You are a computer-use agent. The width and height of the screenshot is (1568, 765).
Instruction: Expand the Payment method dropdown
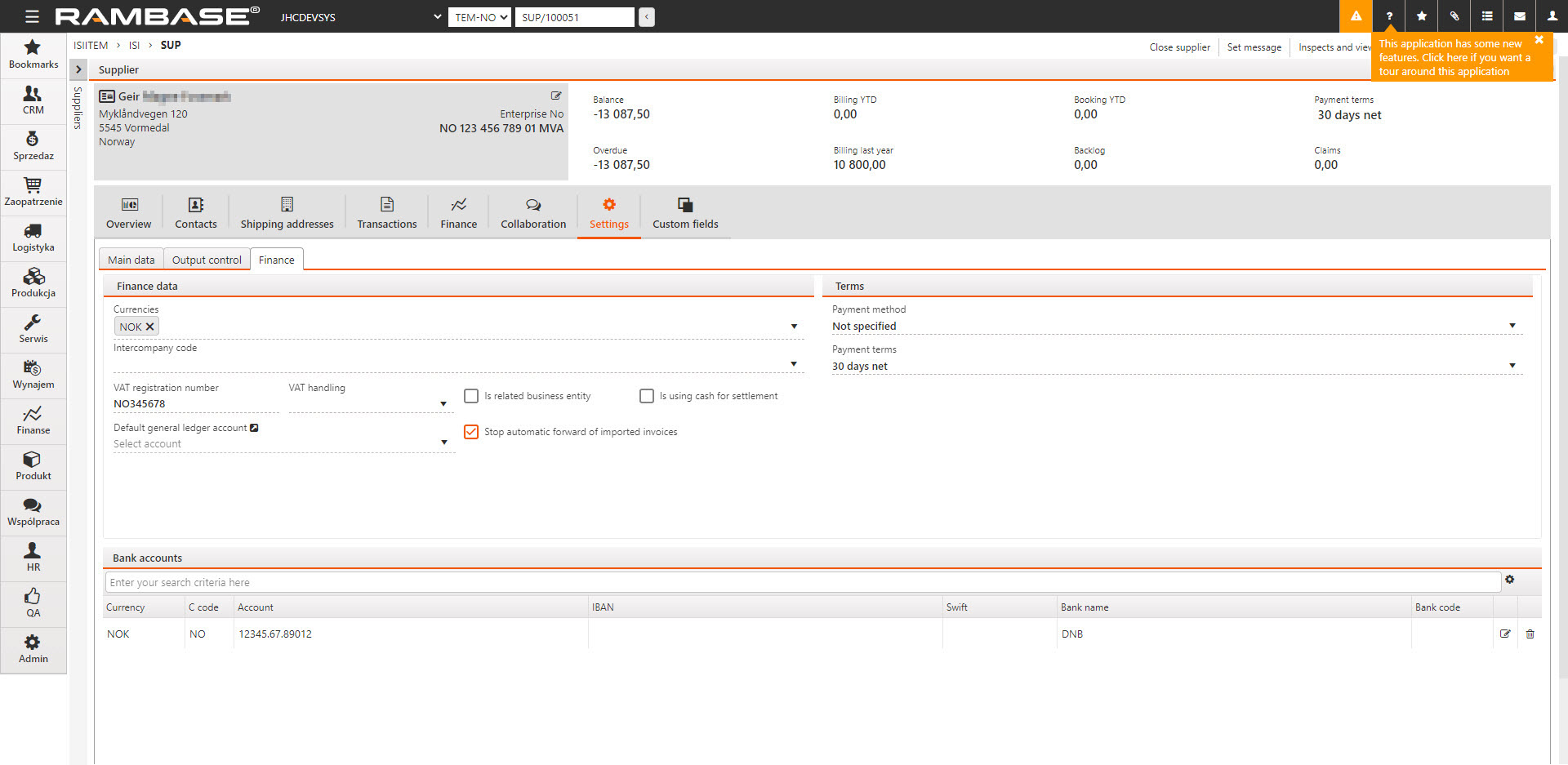(x=1512, y=326)
